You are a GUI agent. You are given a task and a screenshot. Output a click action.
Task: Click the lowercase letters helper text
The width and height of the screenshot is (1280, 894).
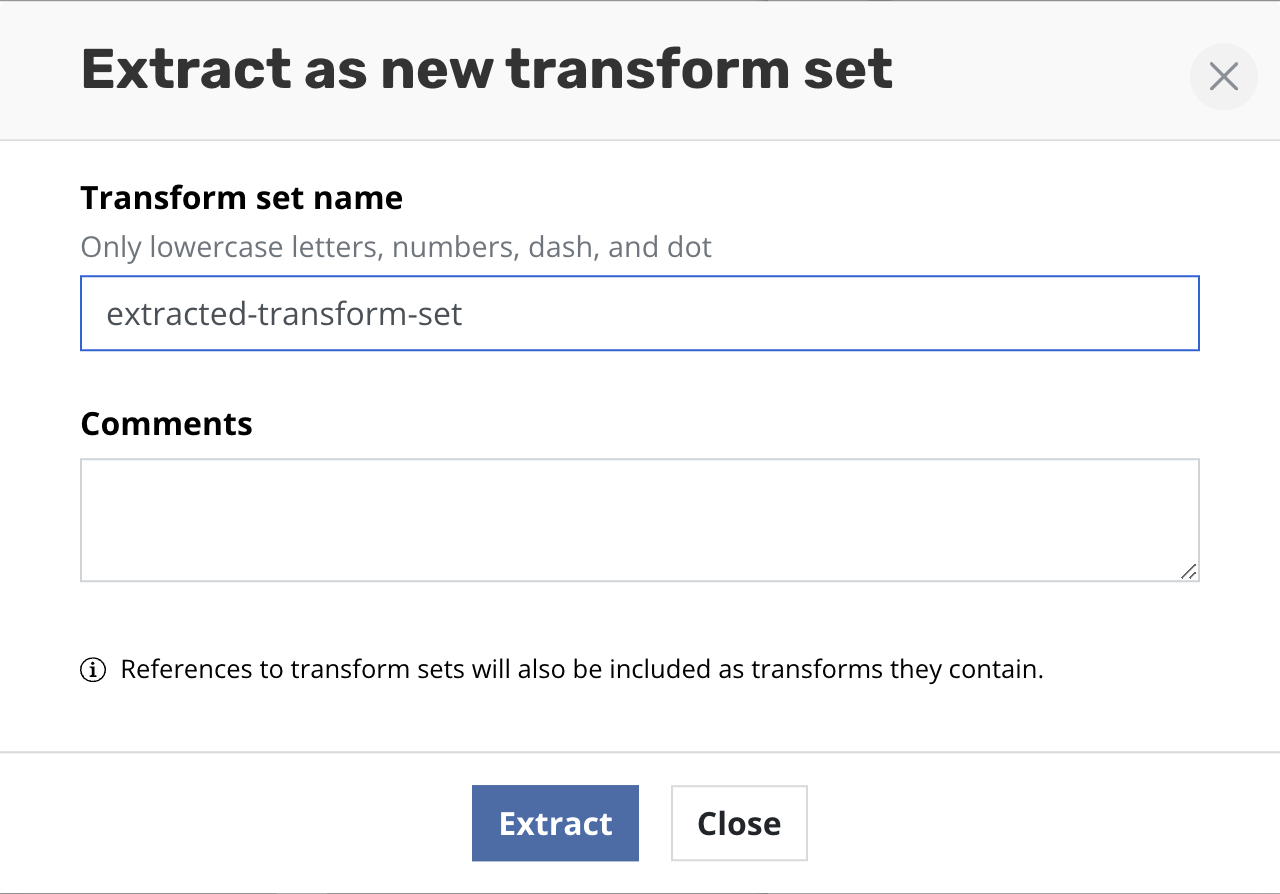point(396,247)
